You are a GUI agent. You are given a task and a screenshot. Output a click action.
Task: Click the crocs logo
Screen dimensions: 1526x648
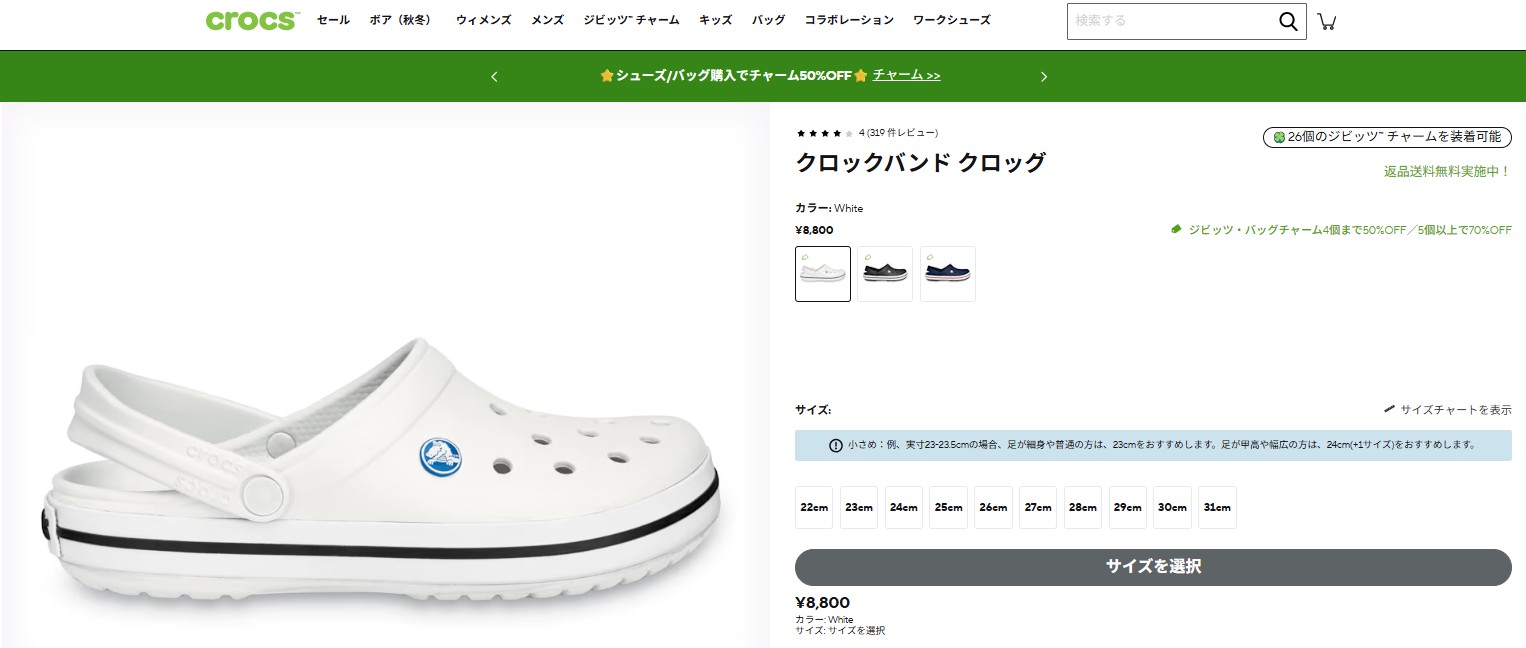click(250, 20)
